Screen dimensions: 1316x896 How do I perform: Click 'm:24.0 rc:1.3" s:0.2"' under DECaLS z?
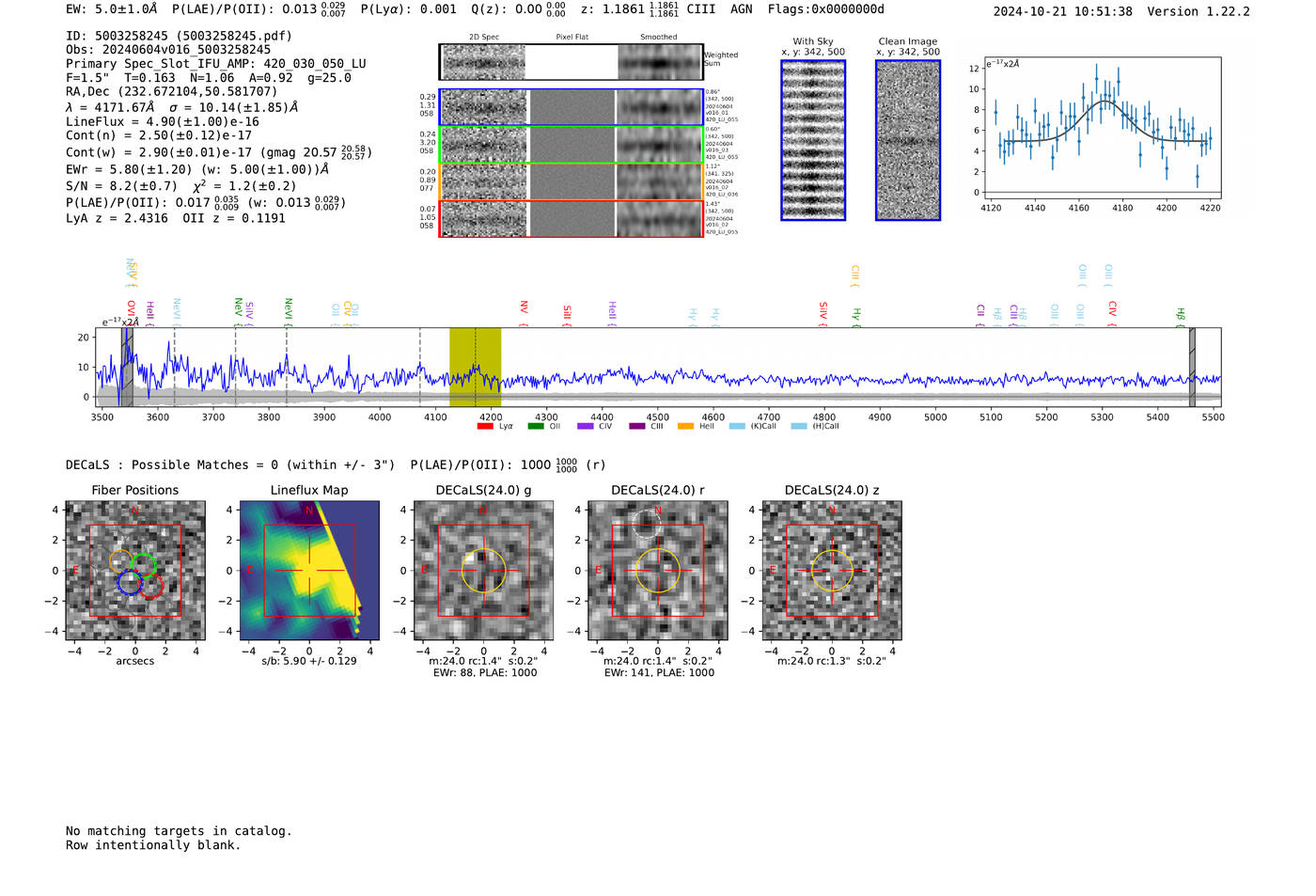coord(832,661)
